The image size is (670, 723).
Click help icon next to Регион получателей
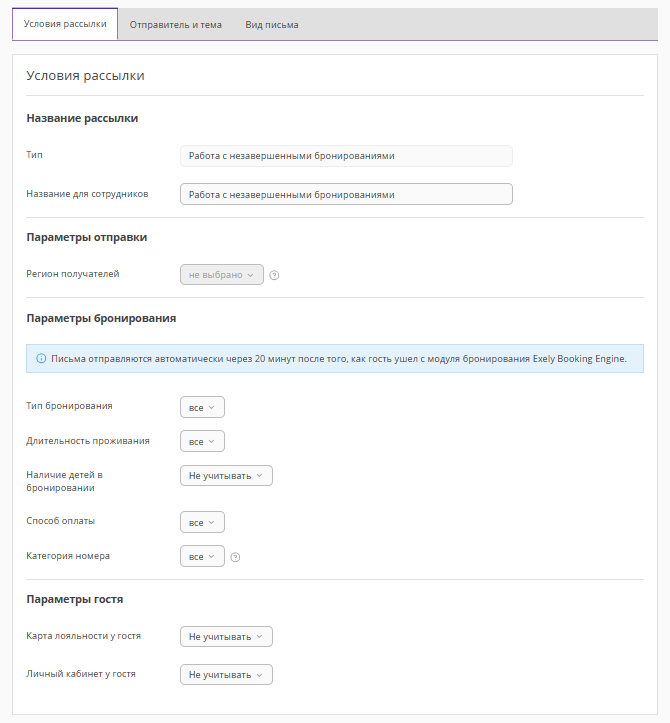tap(274, 275)
